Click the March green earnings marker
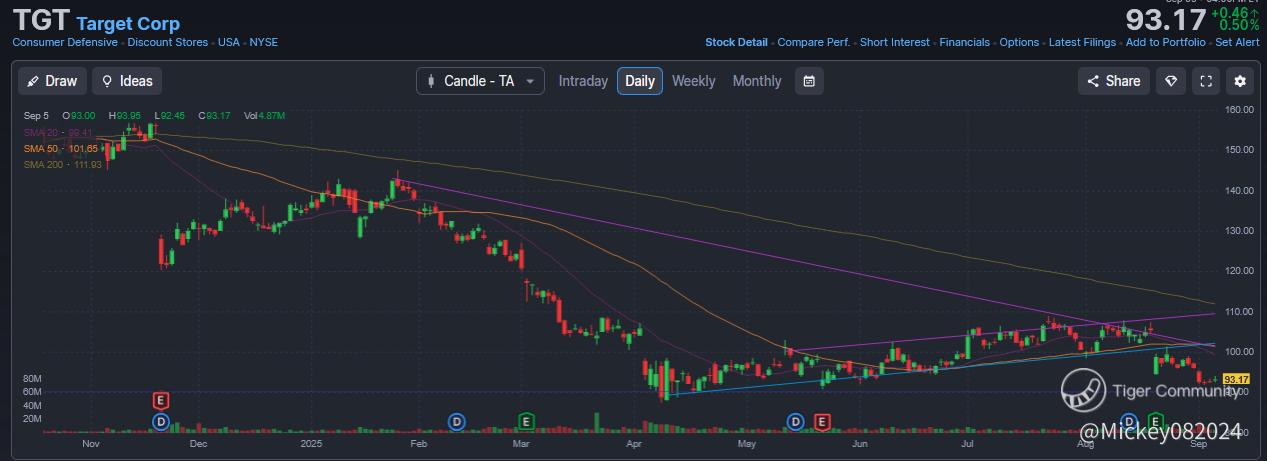The image size is (1267, 461). (525, 422)
